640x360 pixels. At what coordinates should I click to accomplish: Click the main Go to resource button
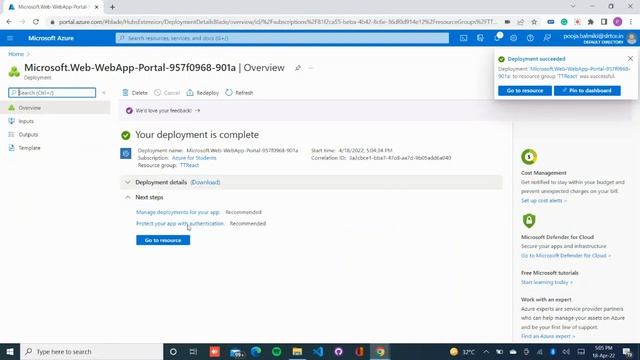pos(163,240)
